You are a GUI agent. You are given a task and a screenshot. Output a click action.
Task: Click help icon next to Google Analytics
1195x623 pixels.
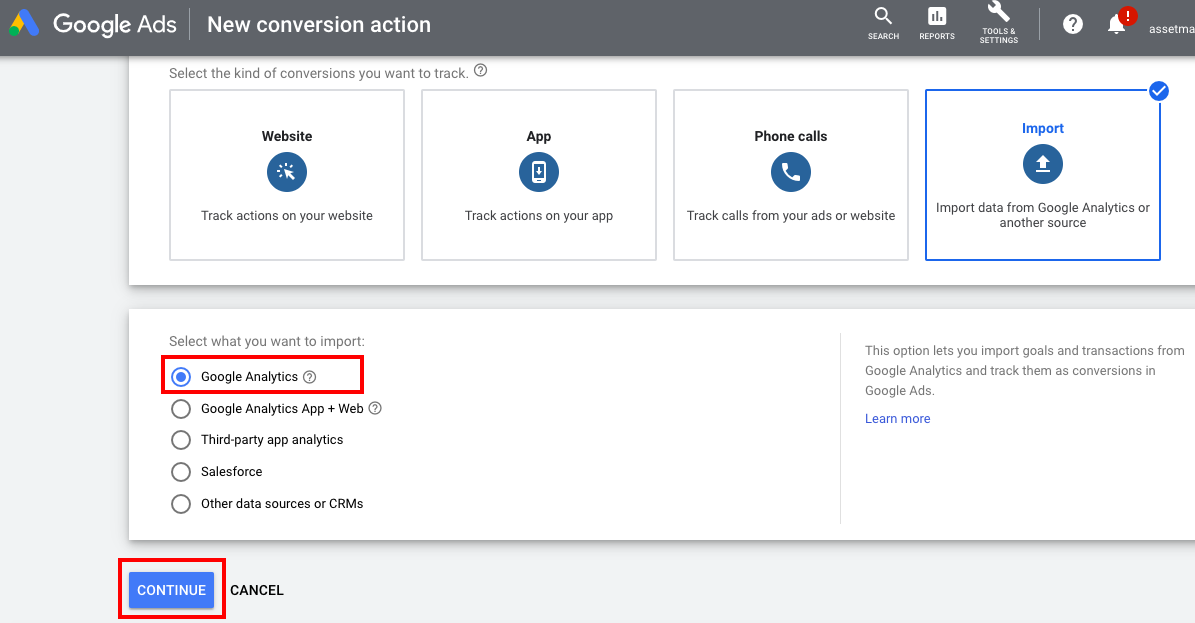(x=310, y=377)
